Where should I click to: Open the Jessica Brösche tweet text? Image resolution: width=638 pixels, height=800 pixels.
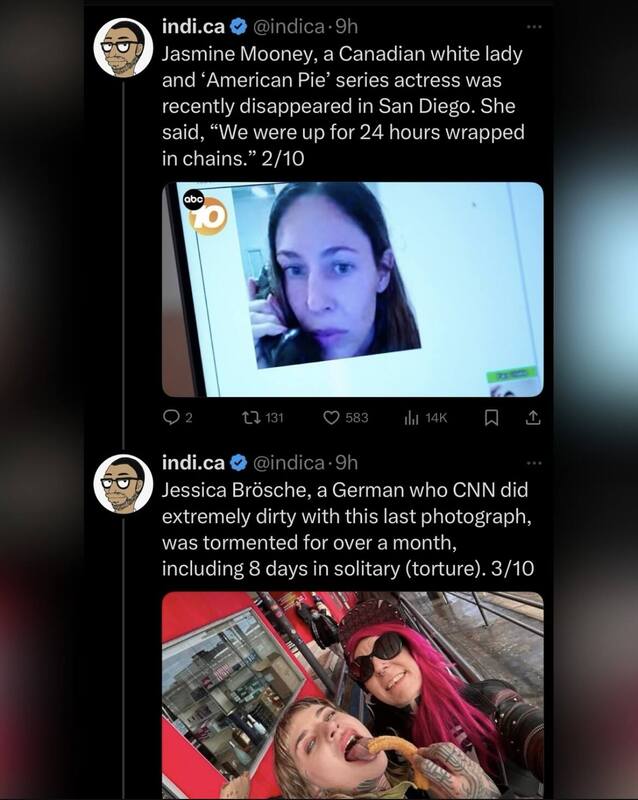pos(348,529)
